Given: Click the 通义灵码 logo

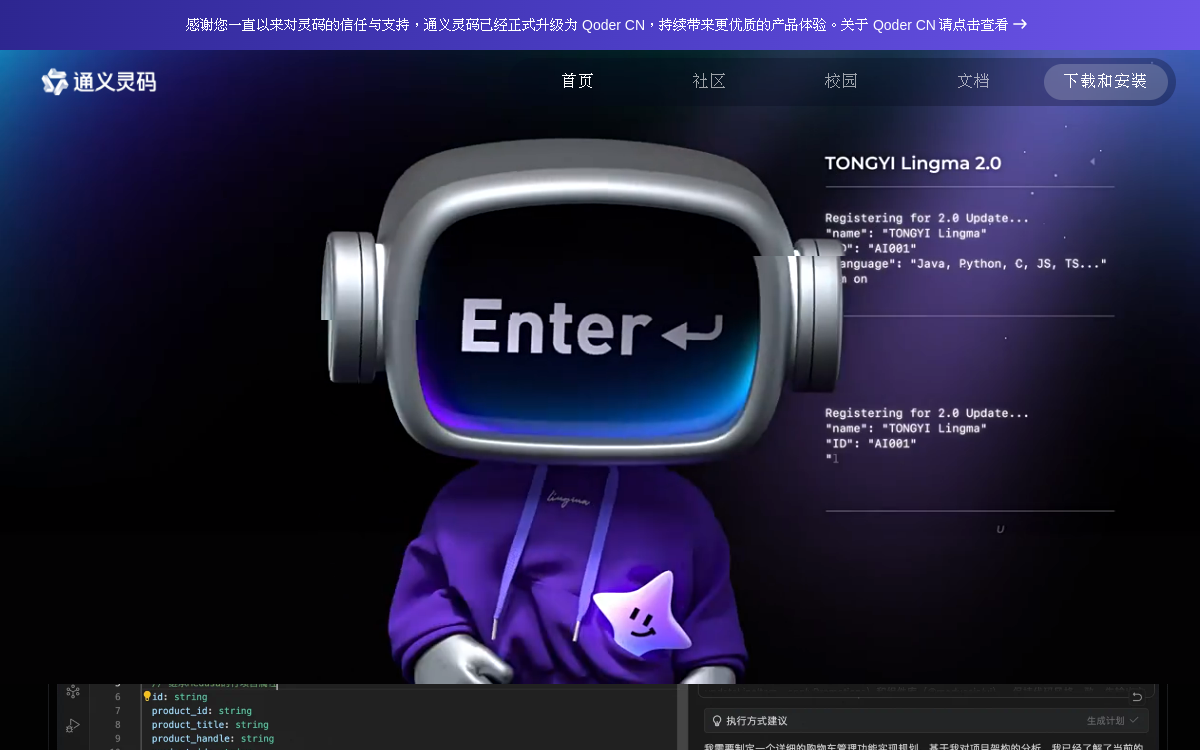Looking at the screenshot, I should coord(99,81).
